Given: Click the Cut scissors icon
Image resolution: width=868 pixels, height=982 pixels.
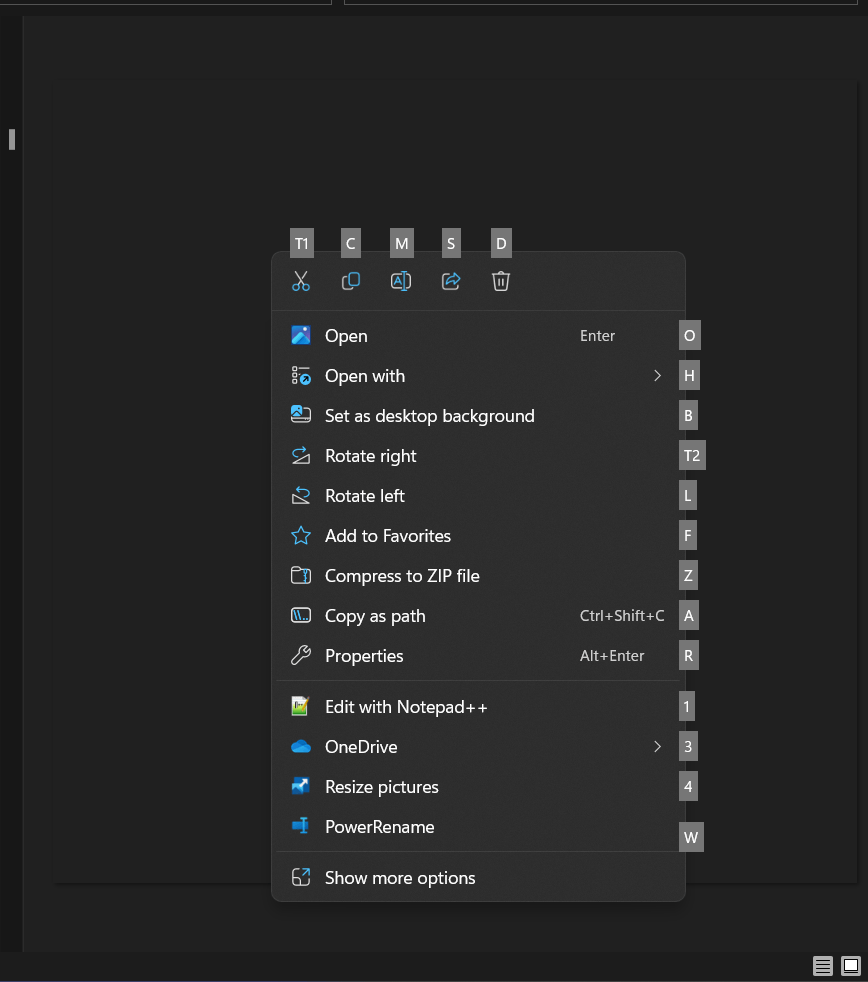Looking at the screenshot, I should (x=301, y=281).
